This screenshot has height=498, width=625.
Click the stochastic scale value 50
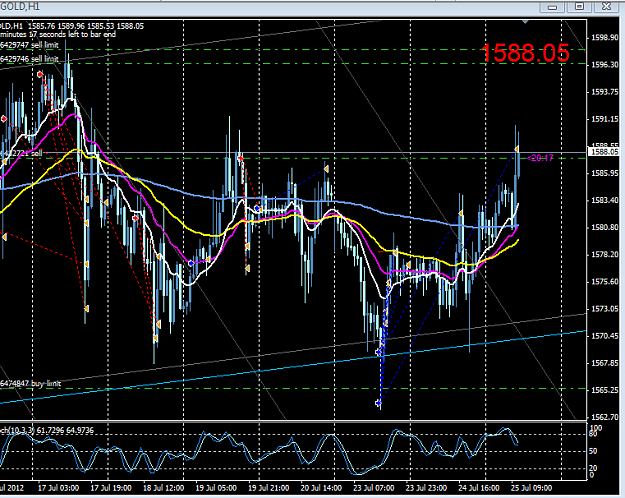coord(593,451)
